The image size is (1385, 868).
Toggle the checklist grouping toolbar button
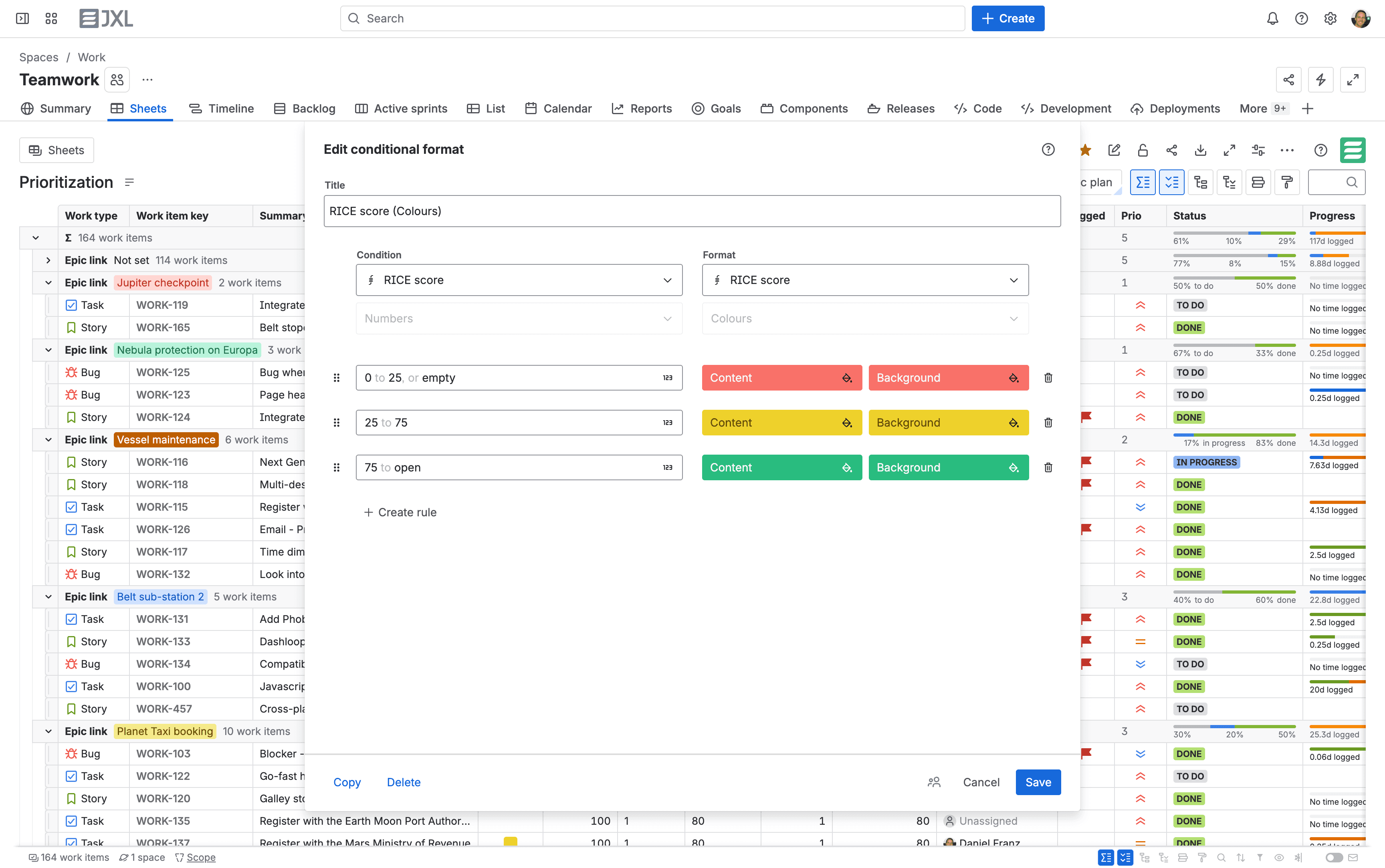pos(1171,183)
